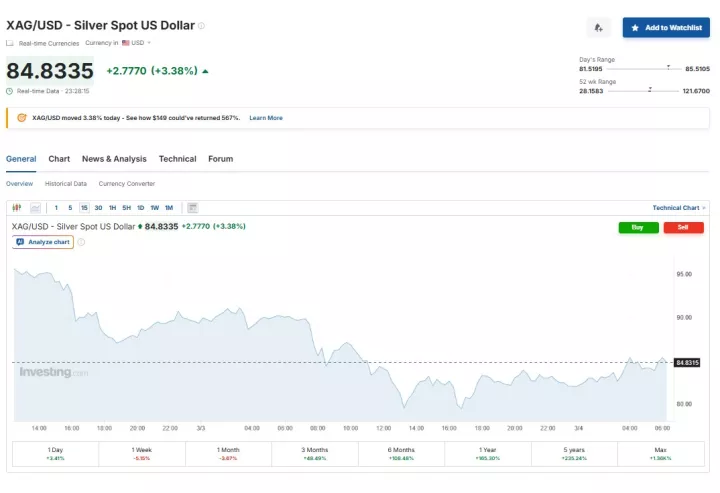Screen dimensions: 720x493
Task: Set chart interval to 1D
Action: (x=140, y=207)
